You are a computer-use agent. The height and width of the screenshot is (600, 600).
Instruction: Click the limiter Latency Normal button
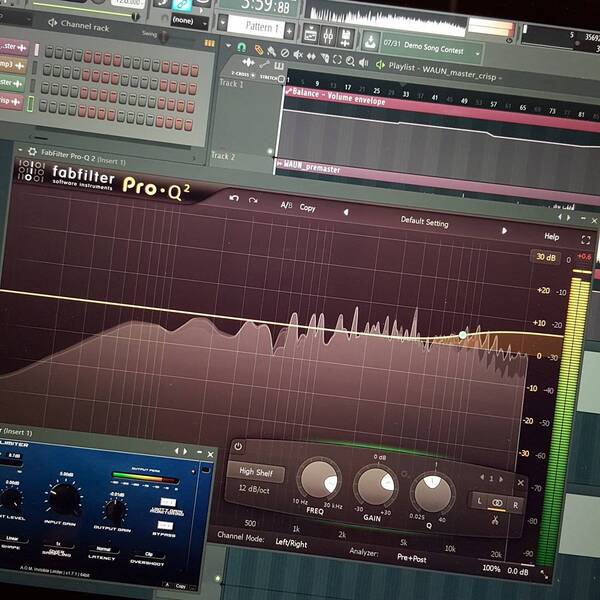click(x=103, y=550)
